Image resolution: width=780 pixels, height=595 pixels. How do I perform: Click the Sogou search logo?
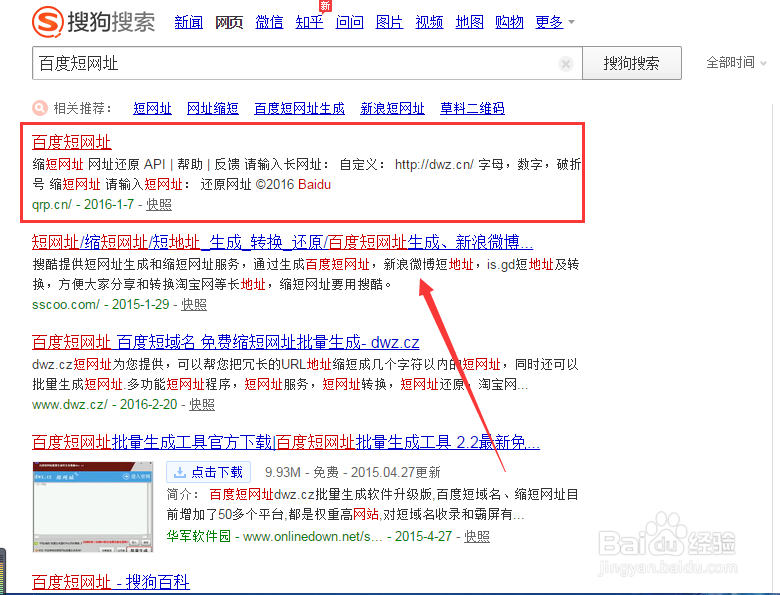(x=93, y=22)
